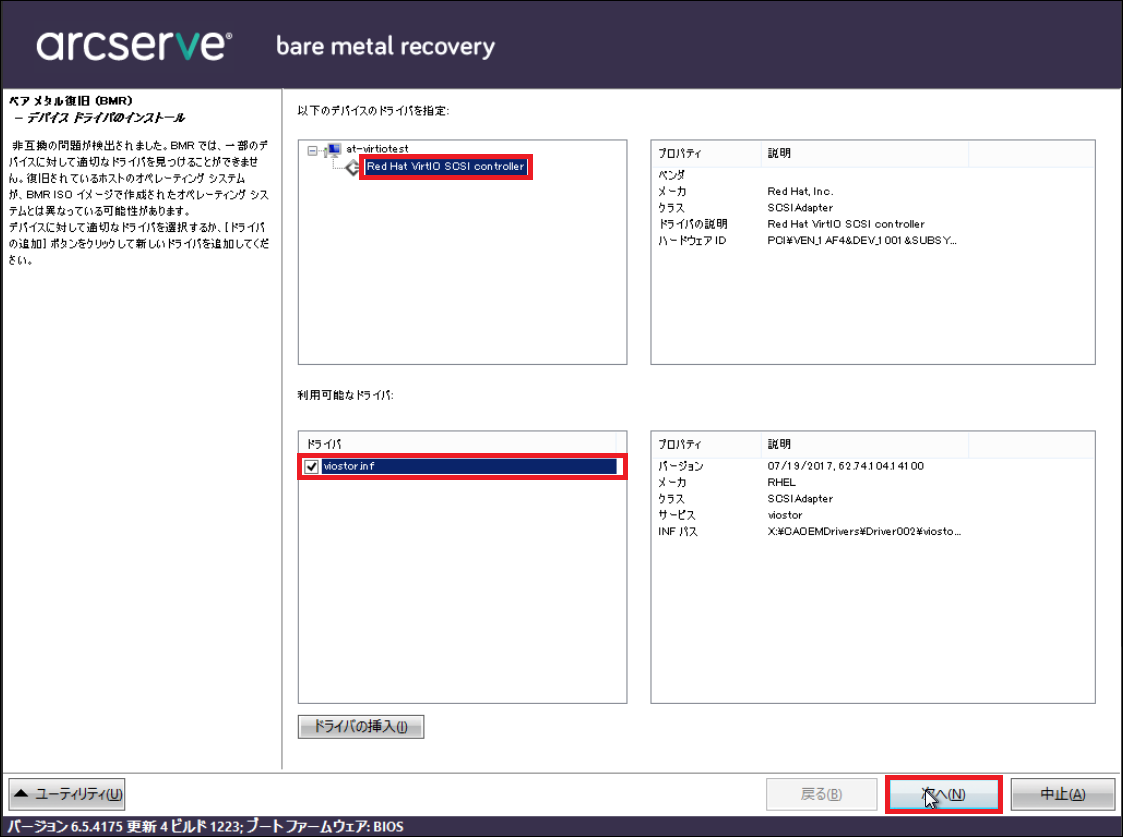The width and height of the screenshot is (1123, 837).
Task: Click the 以下のデバイスのドライバを指定 label
Action: [x=373, y=111]
